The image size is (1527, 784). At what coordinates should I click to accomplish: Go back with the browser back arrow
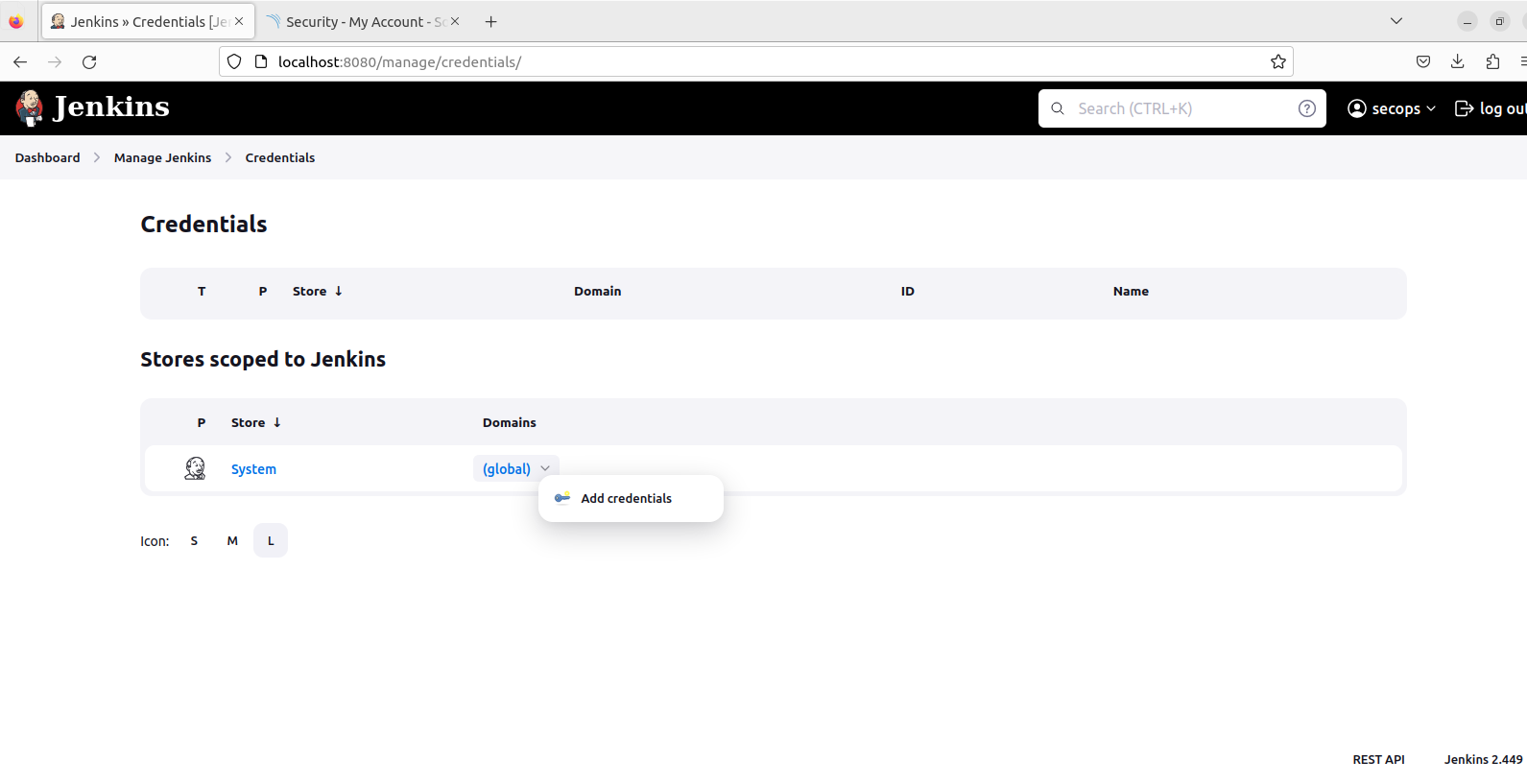click(x=20, y=61)
